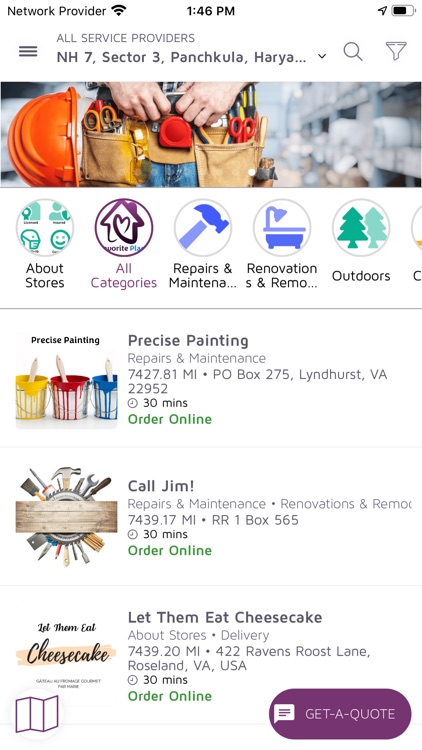Expand the location dropdown chevron
Viewport: 422px width, 750px height.
322,56
